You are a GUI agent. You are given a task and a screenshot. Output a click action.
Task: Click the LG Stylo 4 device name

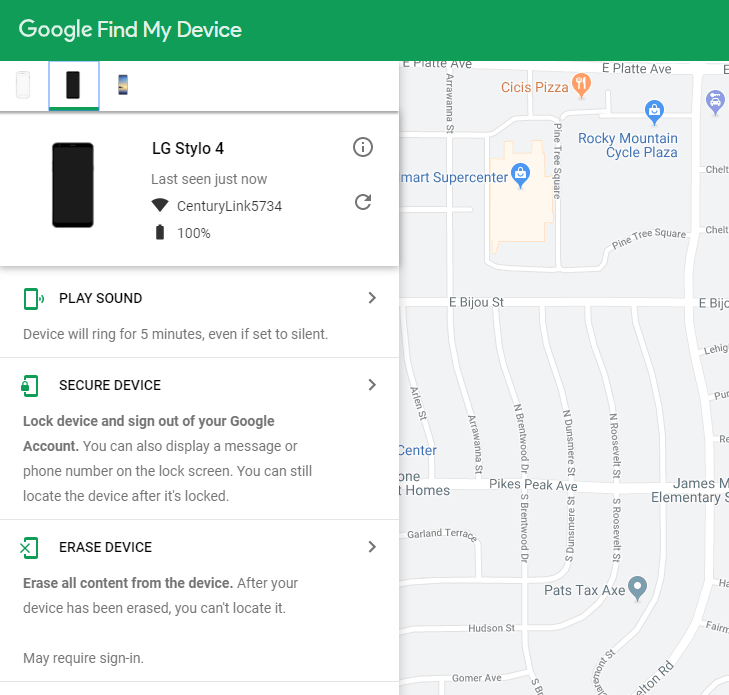(x=188, y=148)
